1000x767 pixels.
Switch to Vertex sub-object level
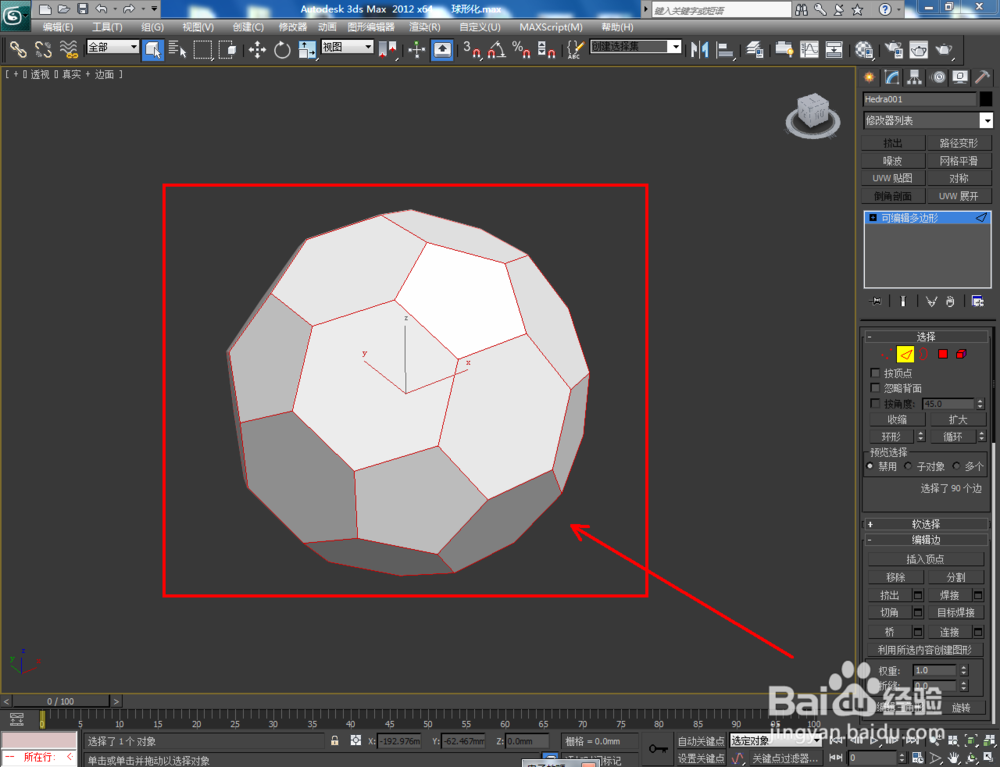[886, 354]
